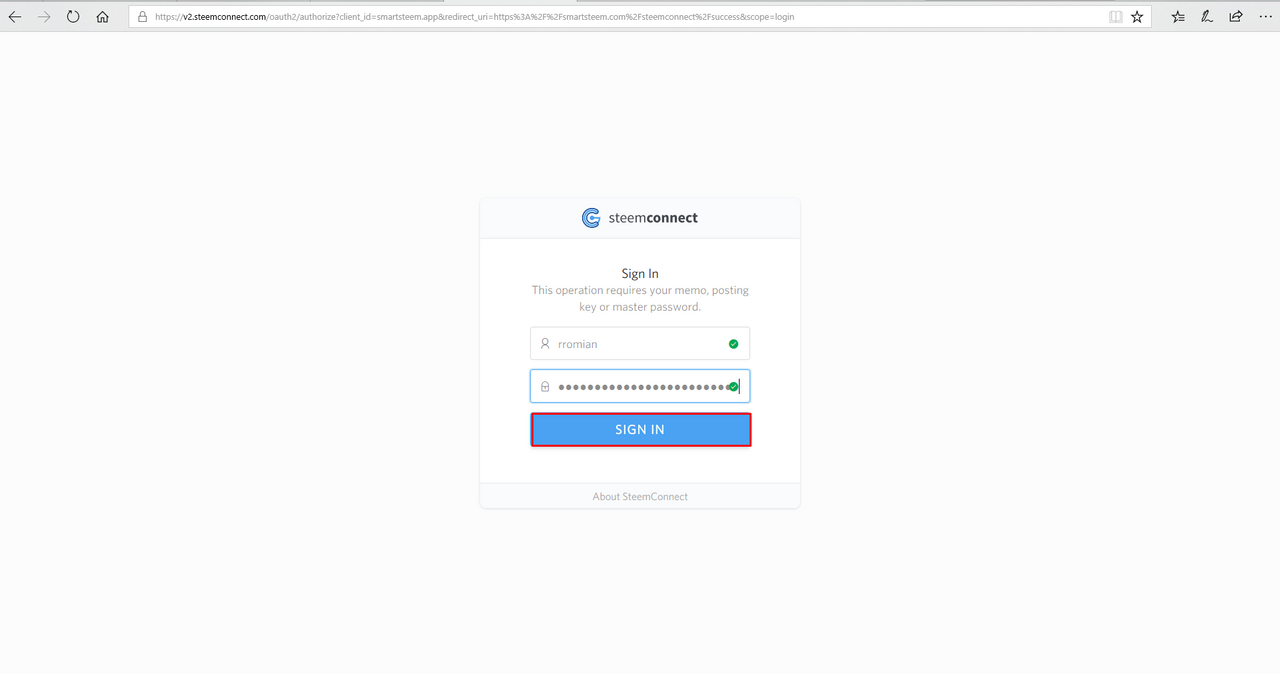The width and height of the screenshot is (1280, 674).
Task: Click the forward navigation arrow
Action: coord(44,17)
